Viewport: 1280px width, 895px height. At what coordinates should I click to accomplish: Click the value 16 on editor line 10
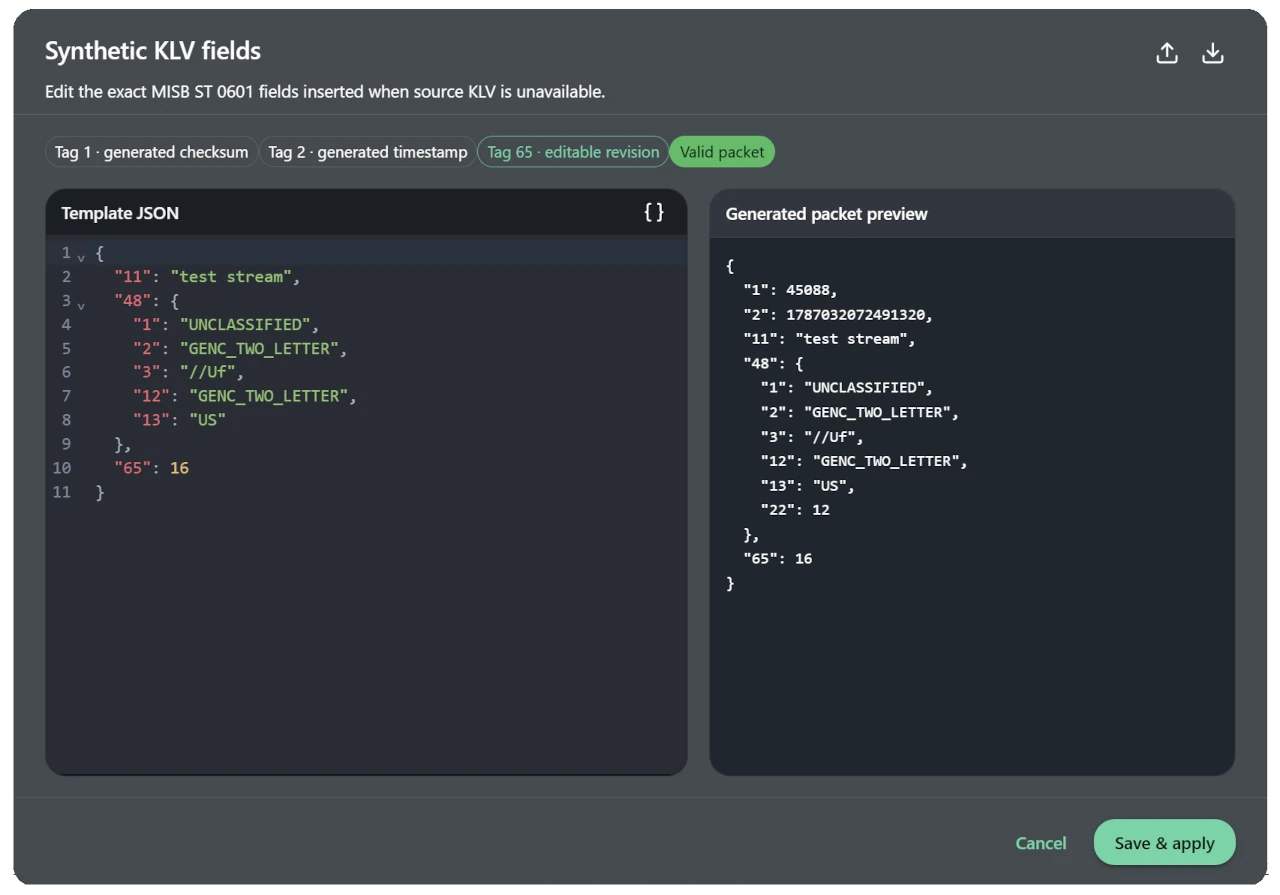[179, 468]
